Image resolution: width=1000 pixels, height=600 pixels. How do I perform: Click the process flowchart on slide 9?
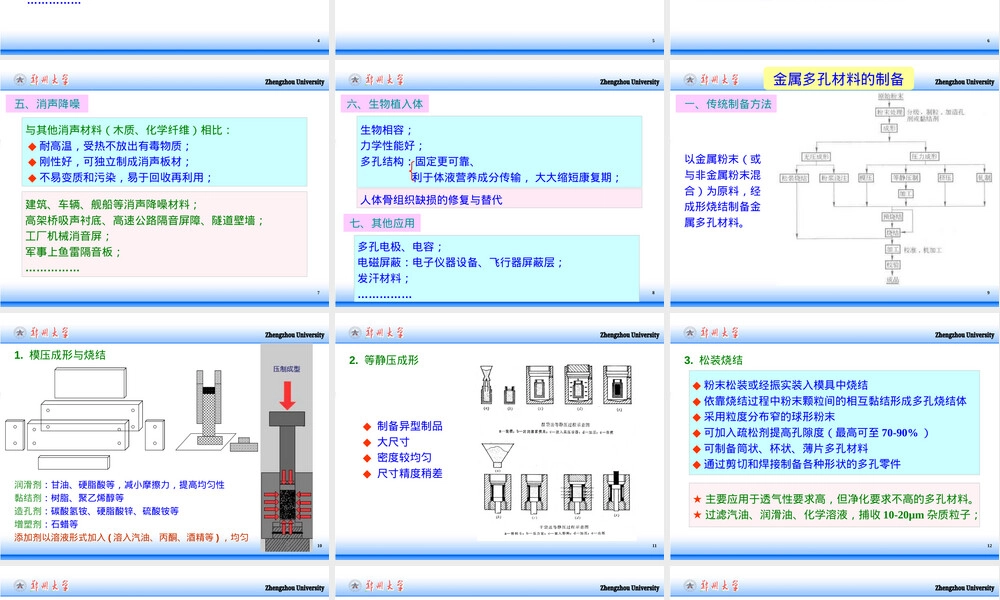point(886,189)
